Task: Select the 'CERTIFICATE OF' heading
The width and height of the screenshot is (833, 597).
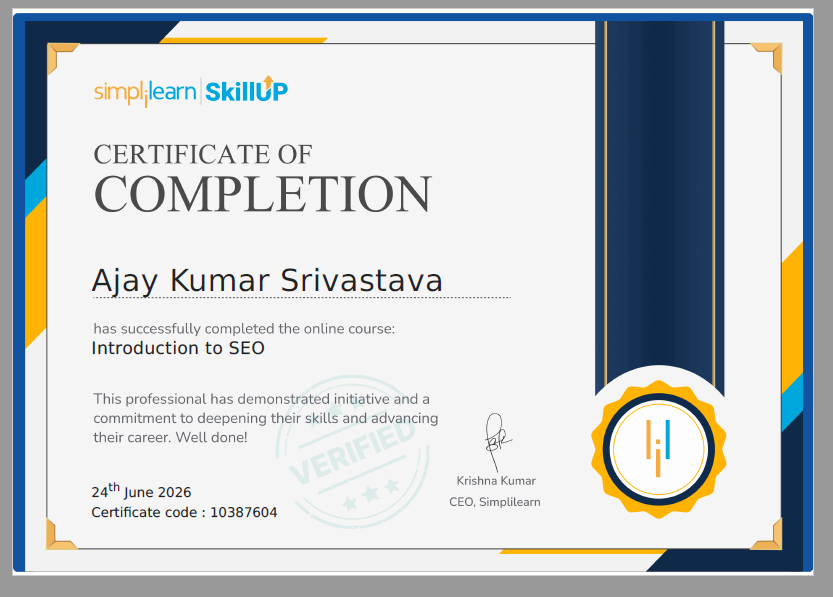Action: [203, 155]
